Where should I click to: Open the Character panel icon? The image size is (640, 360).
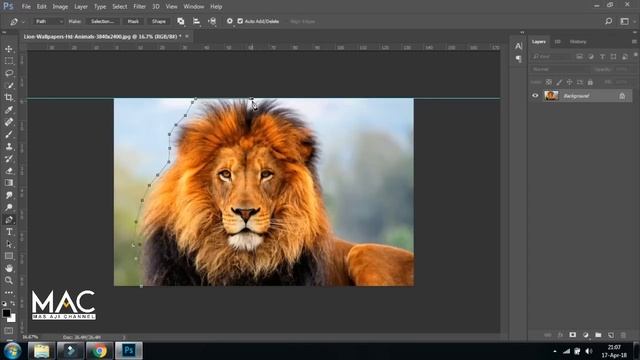tap(518, 46)
